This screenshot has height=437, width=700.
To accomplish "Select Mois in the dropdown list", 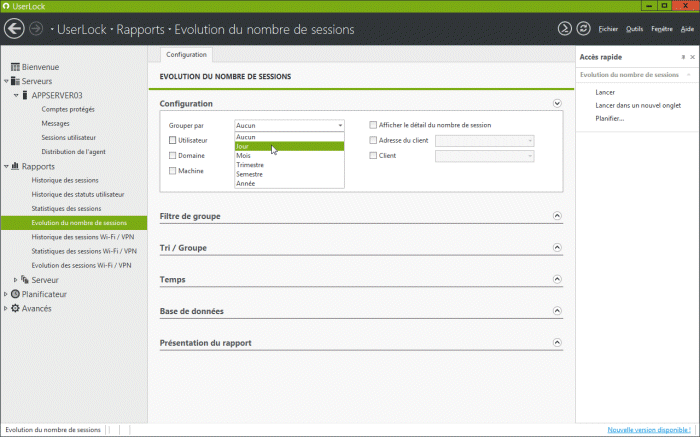I will [289, 156].
